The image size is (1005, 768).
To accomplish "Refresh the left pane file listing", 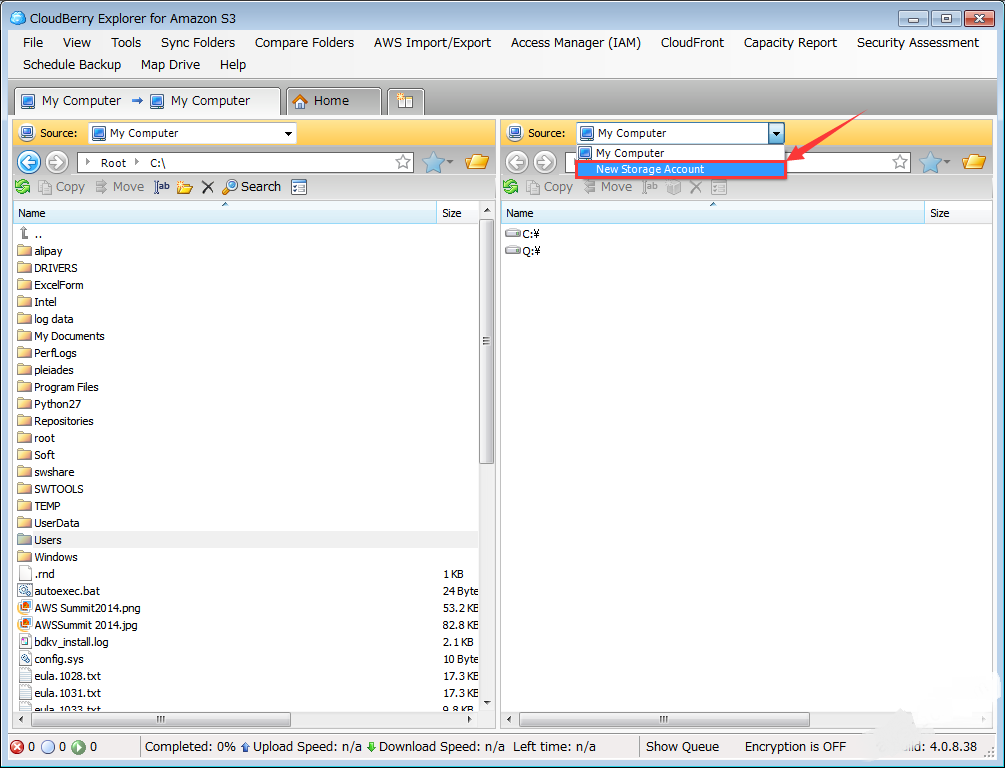I will (x=23, y=187).
